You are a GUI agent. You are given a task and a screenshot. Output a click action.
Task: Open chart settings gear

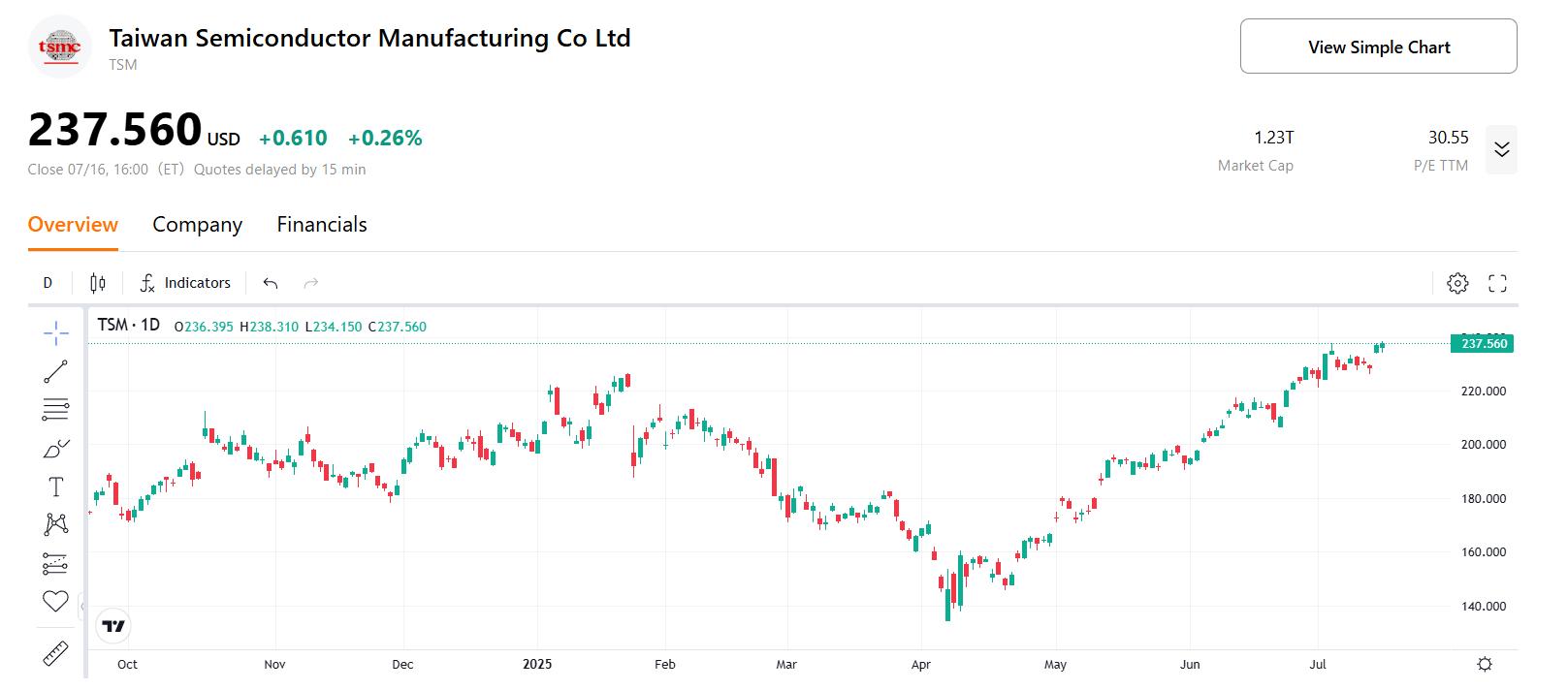pyautogui.click(x=1456, y=283)
